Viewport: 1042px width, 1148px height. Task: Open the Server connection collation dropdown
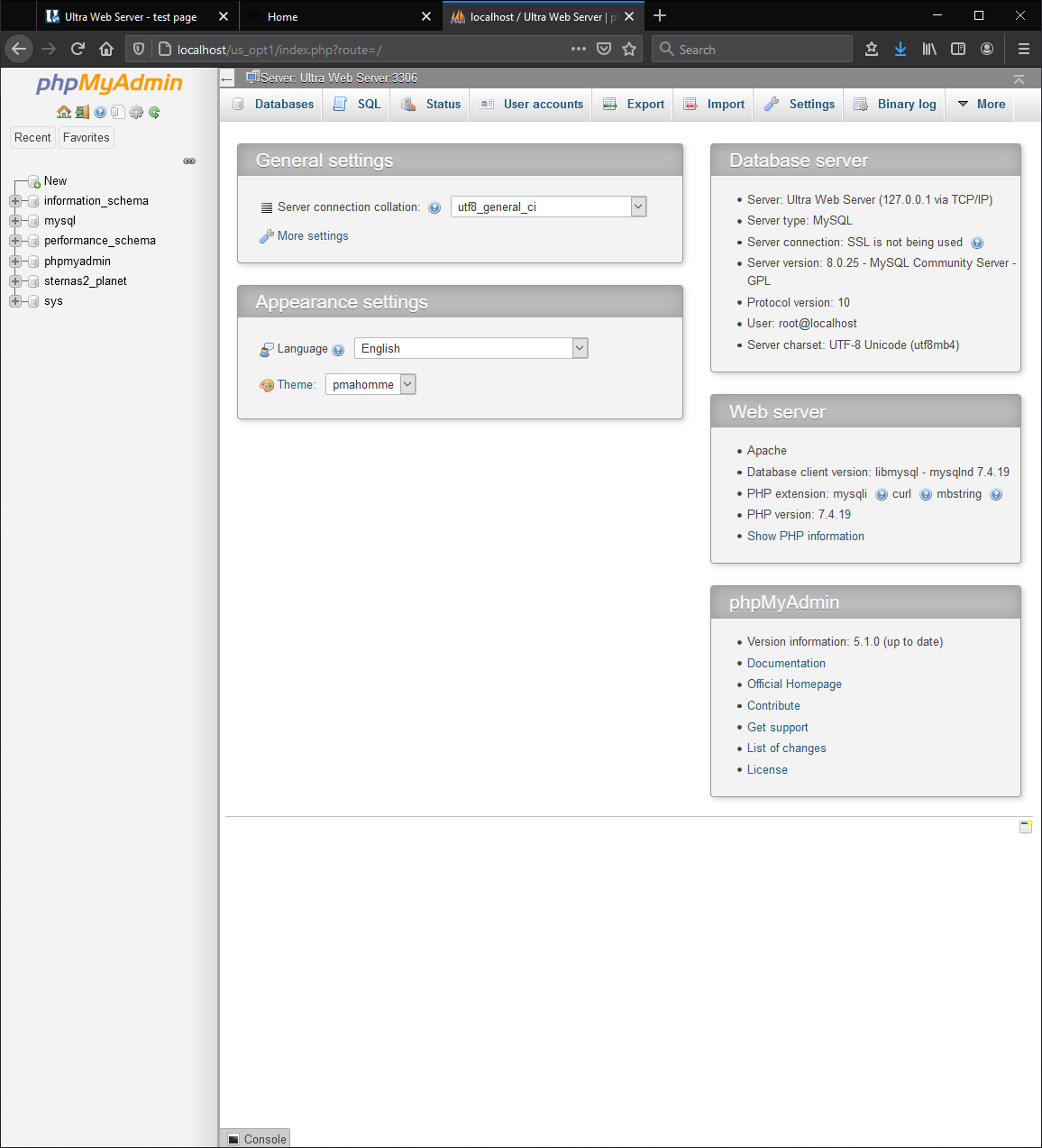point(549,207)
